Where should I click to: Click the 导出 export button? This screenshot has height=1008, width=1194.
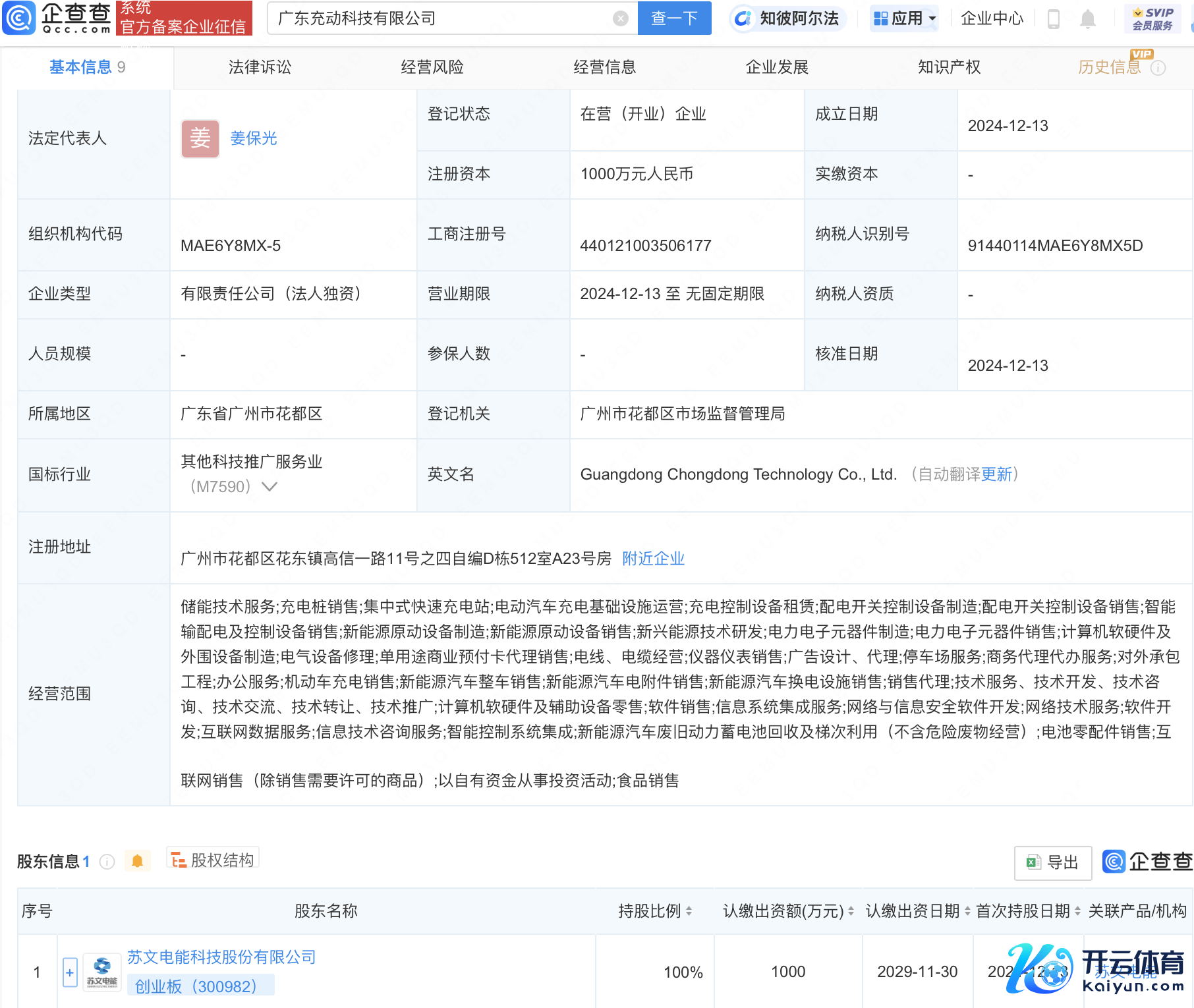click(x=1052, y=862)
